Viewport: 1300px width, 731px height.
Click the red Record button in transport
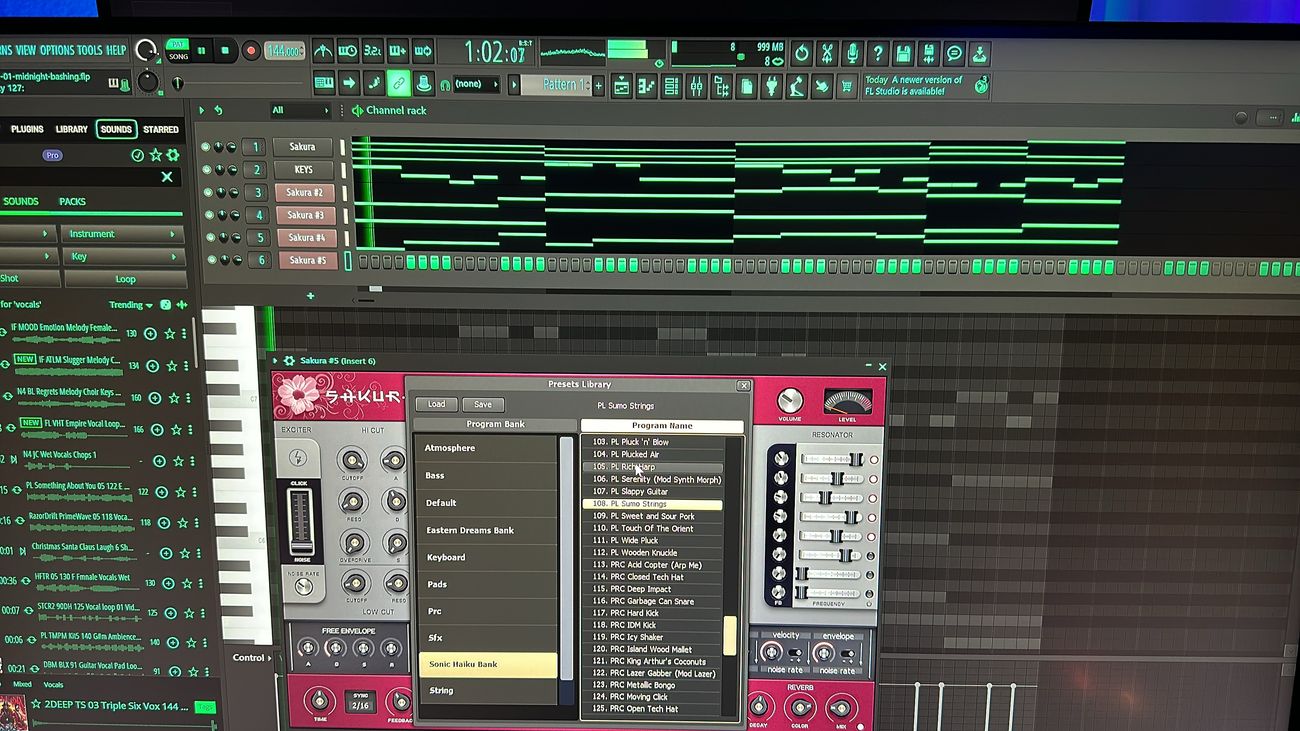click(251, 51)
